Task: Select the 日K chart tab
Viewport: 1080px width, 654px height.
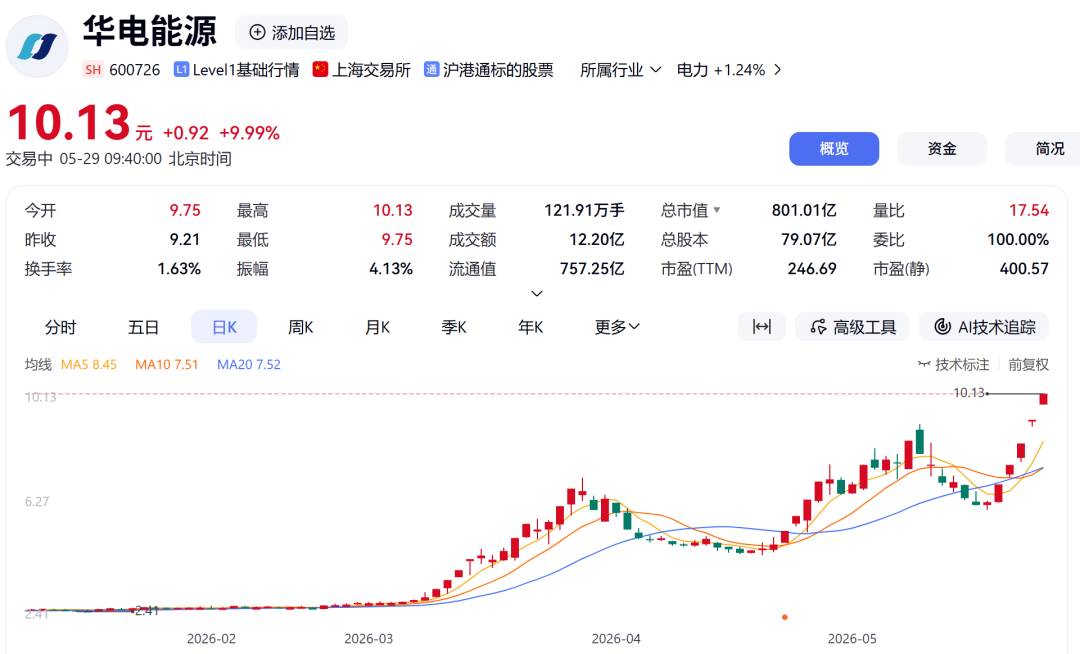Action: tap(224, 327)
